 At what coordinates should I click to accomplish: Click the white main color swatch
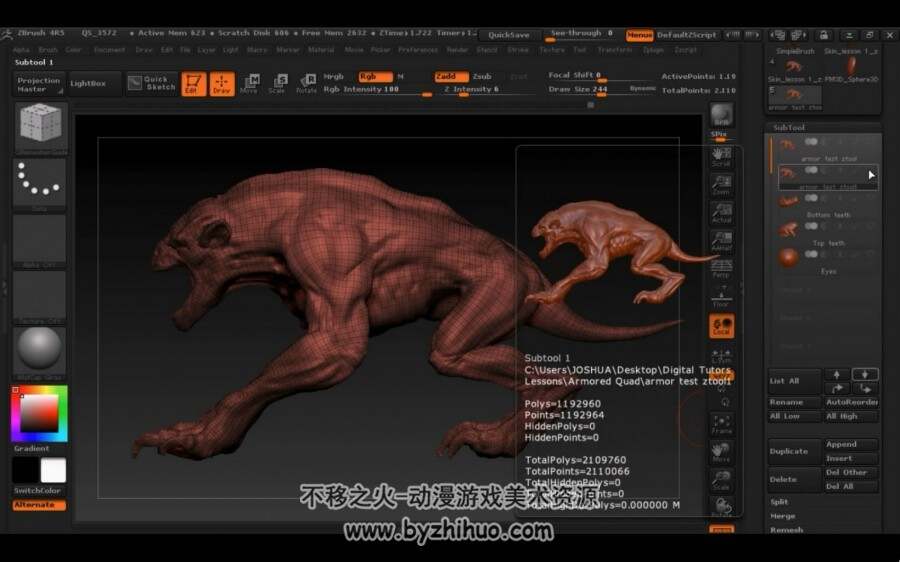click(x=53, y=470)
